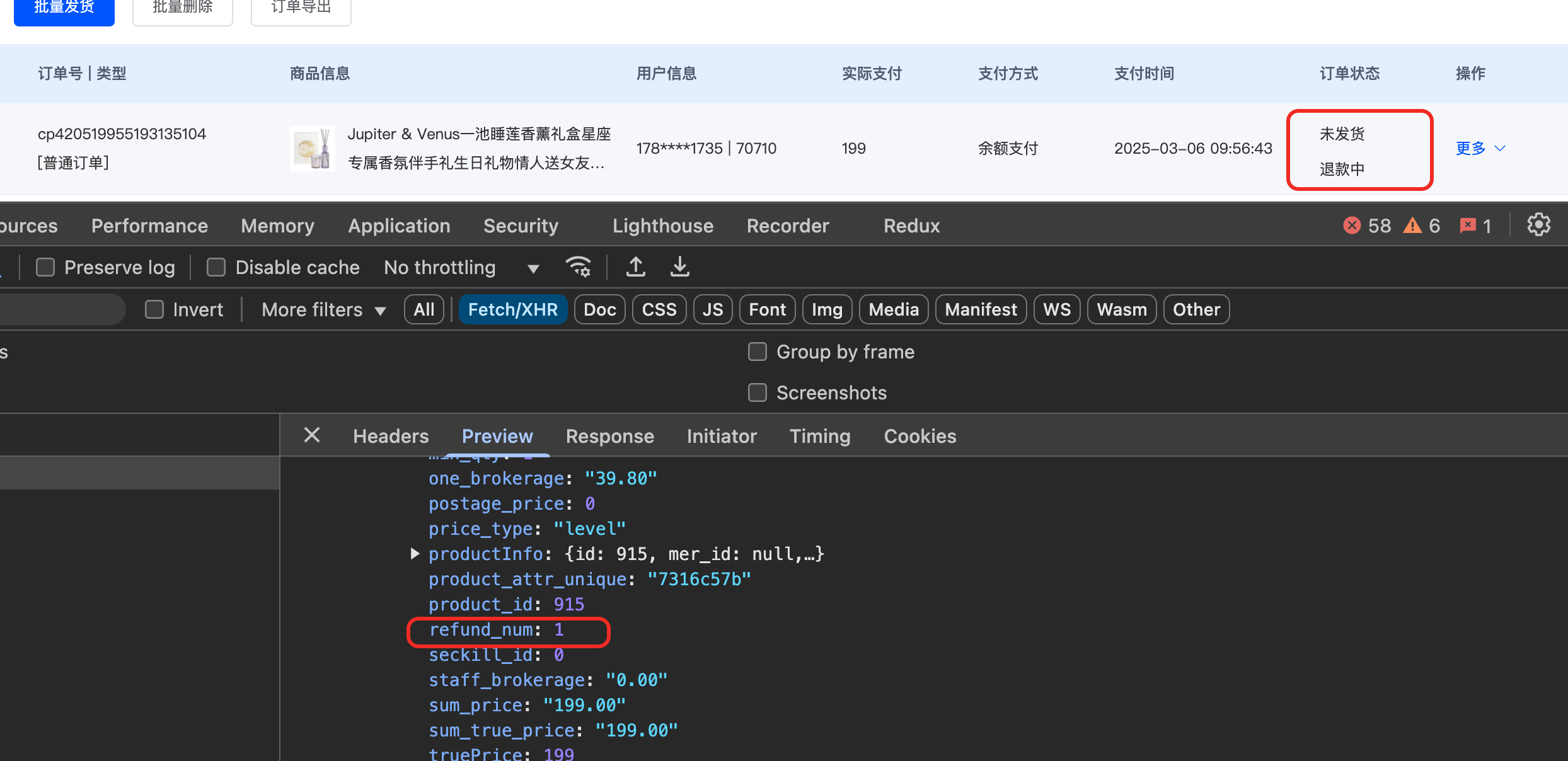The height and width of the screenshot is (761, 1568).
Task: Select the Preview tab
Action: click(497, 436)
